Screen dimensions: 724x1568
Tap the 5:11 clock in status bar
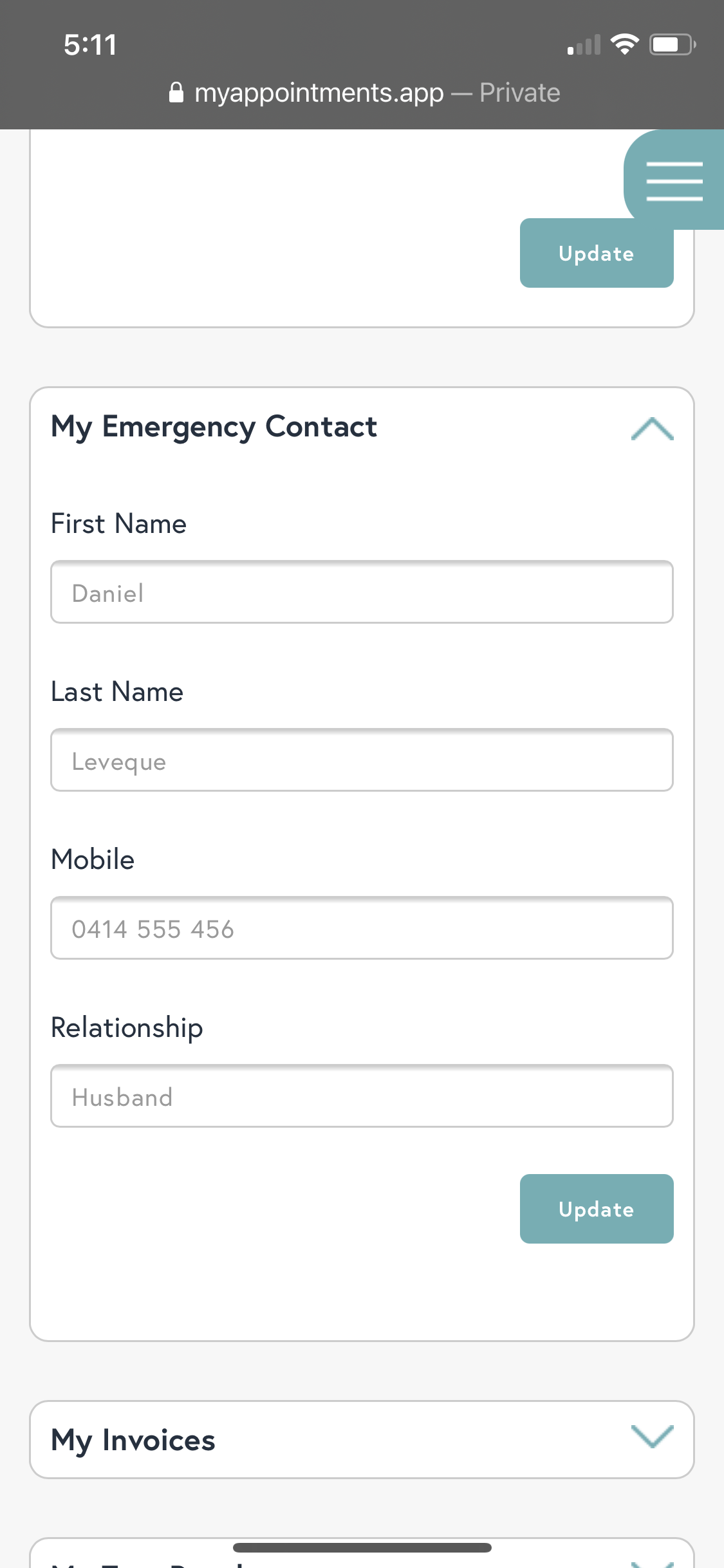(x=90, y=45)
